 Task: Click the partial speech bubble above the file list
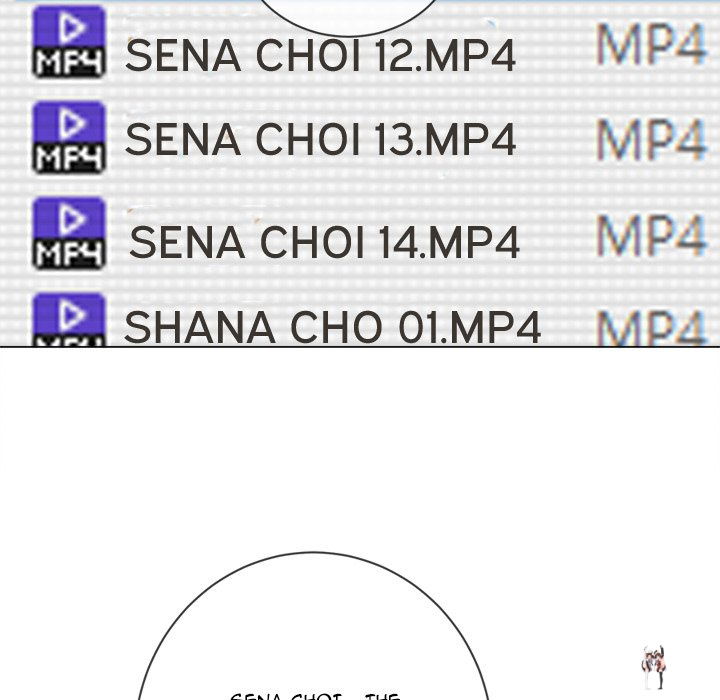pos(350,14)
